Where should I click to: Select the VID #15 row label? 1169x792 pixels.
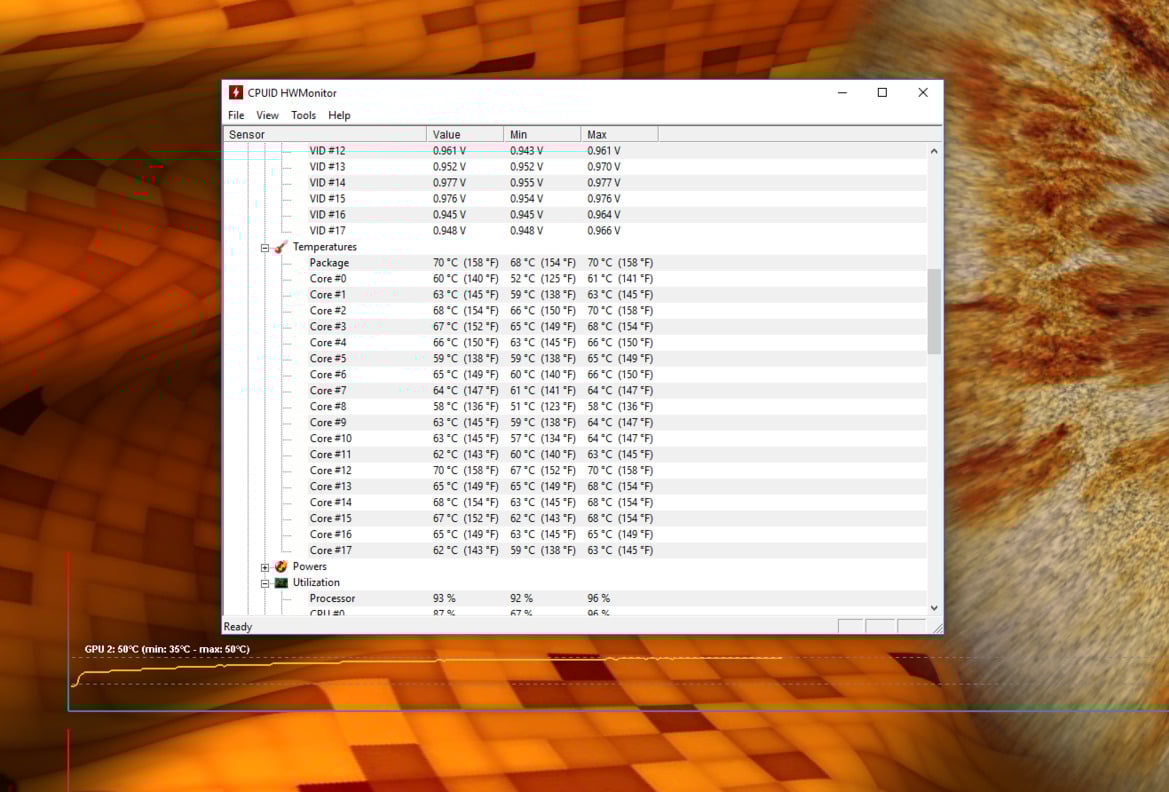pos(327,199)
